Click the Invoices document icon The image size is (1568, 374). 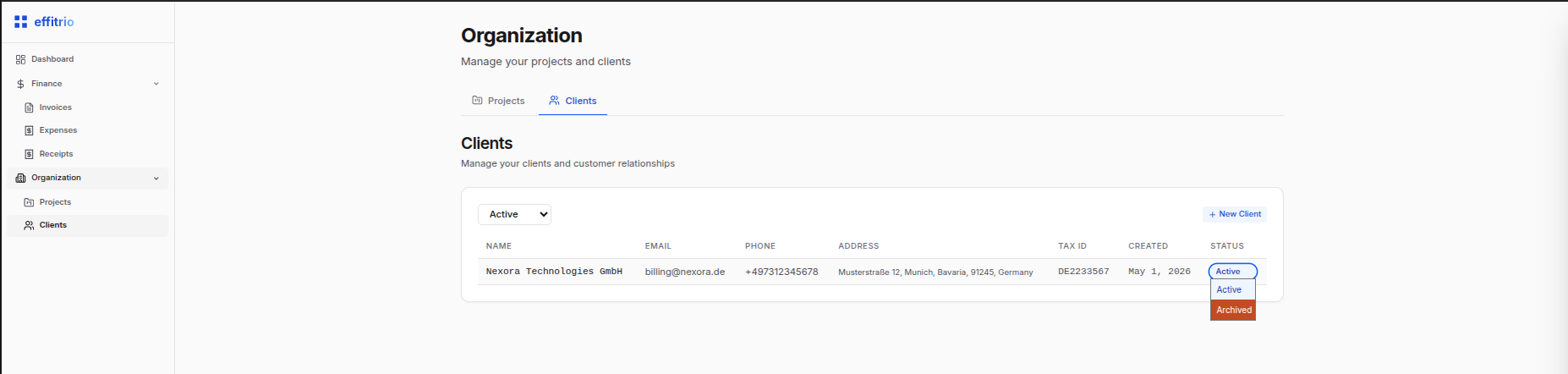pos(29,107)
